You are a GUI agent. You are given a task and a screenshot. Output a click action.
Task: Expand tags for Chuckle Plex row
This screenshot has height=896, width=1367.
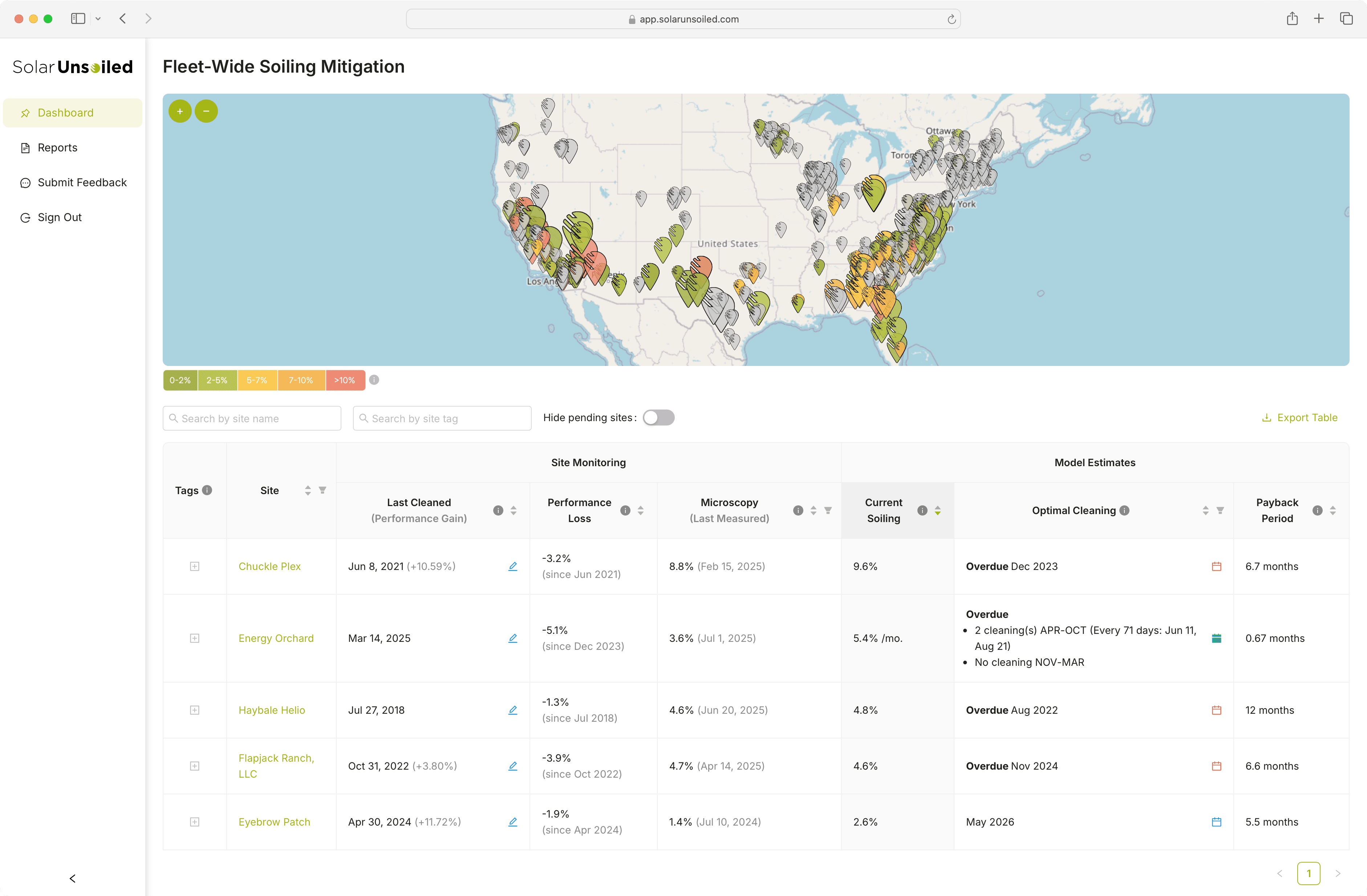click(x=195, y=566)
